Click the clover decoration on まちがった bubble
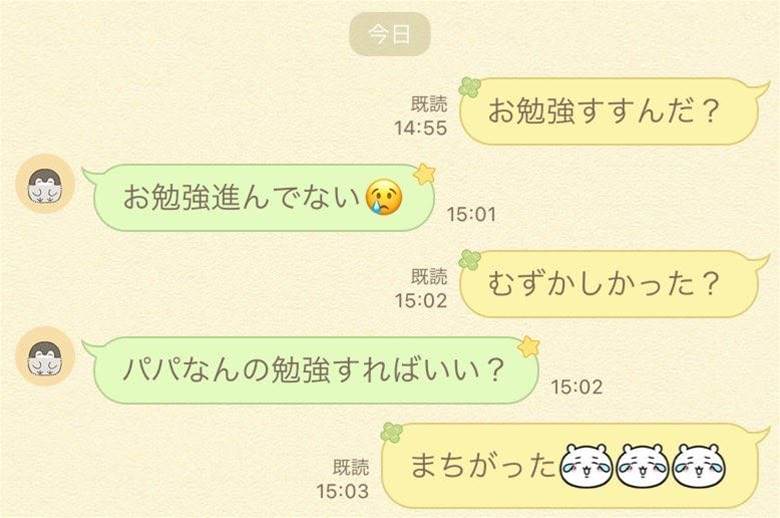Screen dimensions: 780x518 coord(392,432)
